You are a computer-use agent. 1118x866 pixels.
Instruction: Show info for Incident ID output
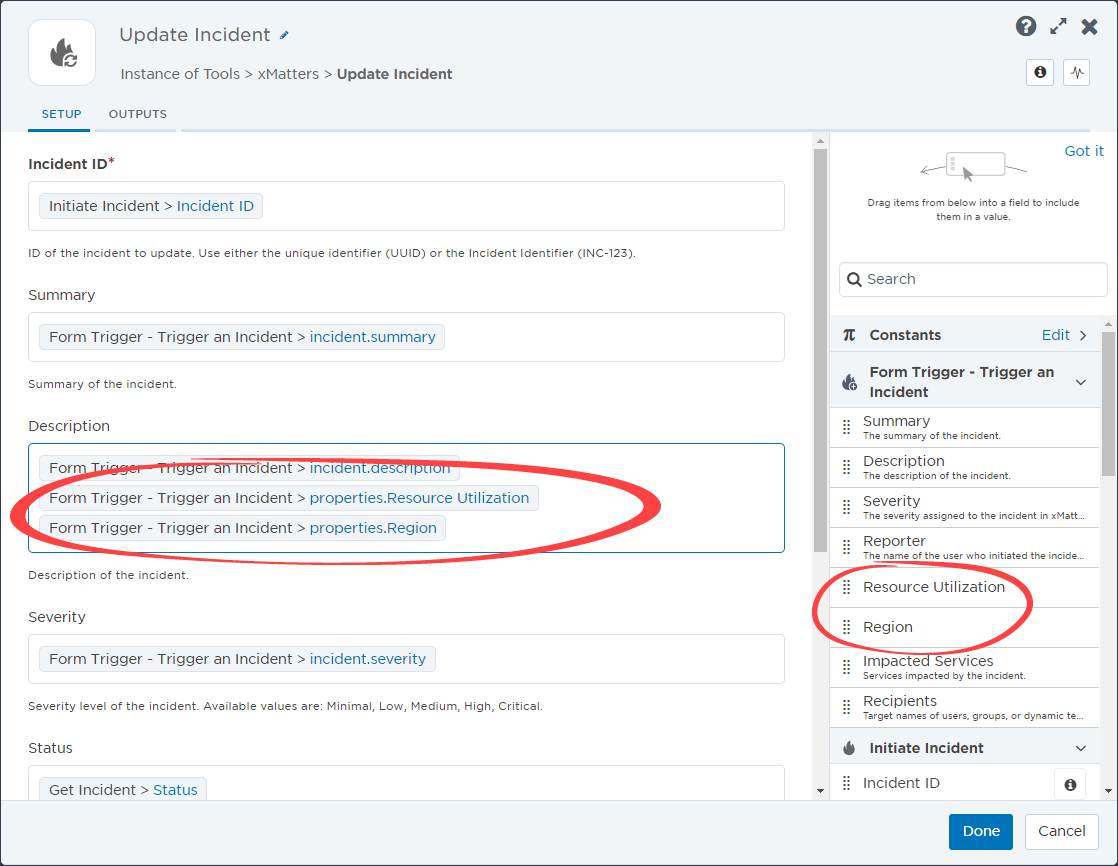tap(1070, 784)
